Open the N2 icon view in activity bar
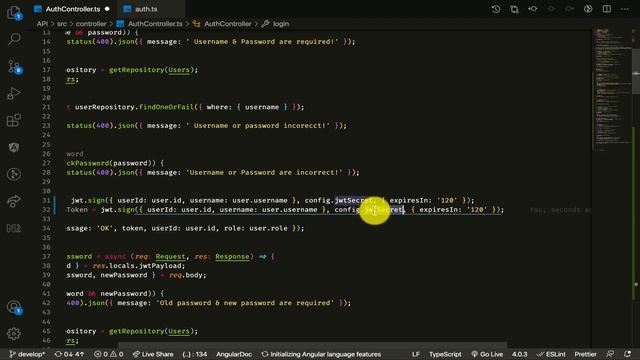 tap(13, 228)
